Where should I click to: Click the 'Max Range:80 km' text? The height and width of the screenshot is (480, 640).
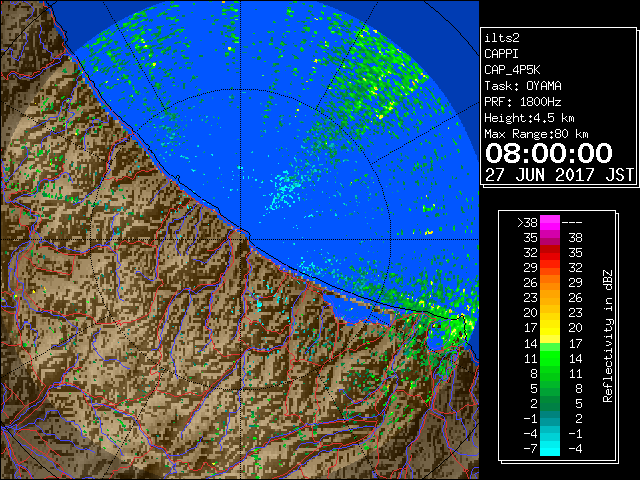click(536, 134)
